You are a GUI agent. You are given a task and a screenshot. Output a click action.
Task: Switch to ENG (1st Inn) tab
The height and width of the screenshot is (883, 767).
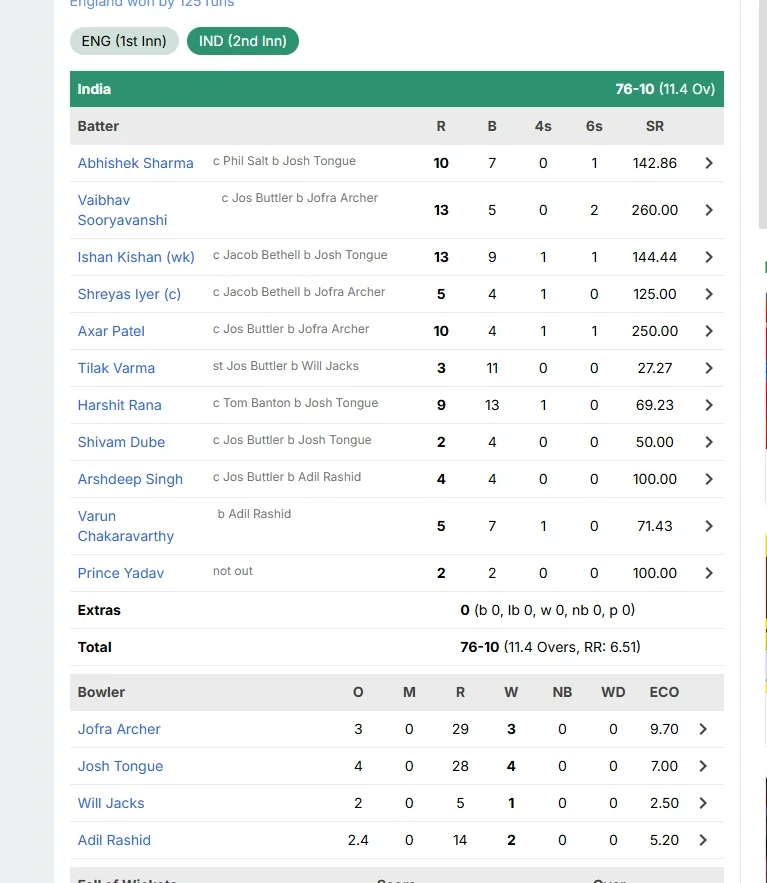click(x=124, y=41)
